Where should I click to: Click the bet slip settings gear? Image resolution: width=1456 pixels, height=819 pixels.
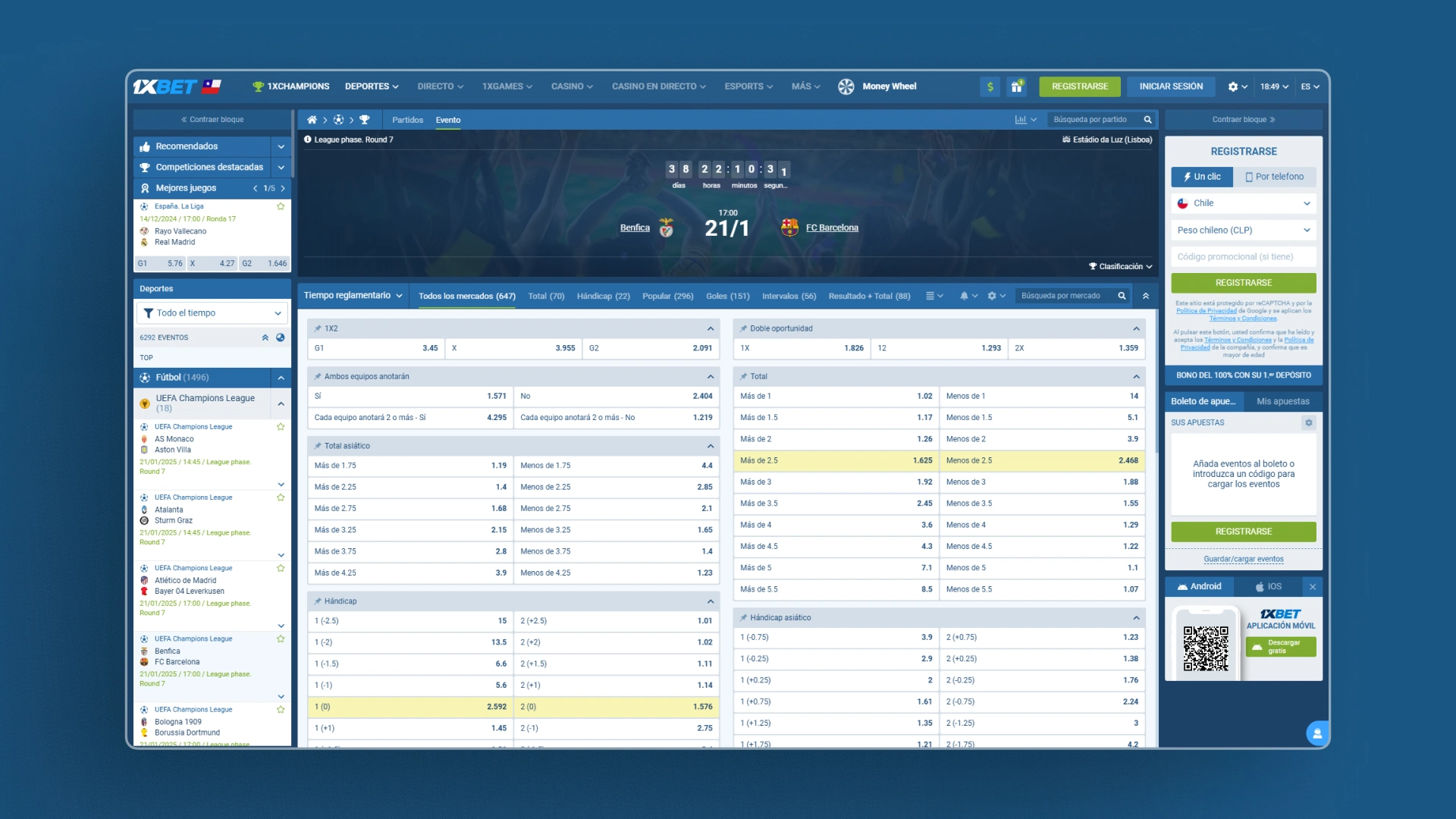click(1308, 422)
